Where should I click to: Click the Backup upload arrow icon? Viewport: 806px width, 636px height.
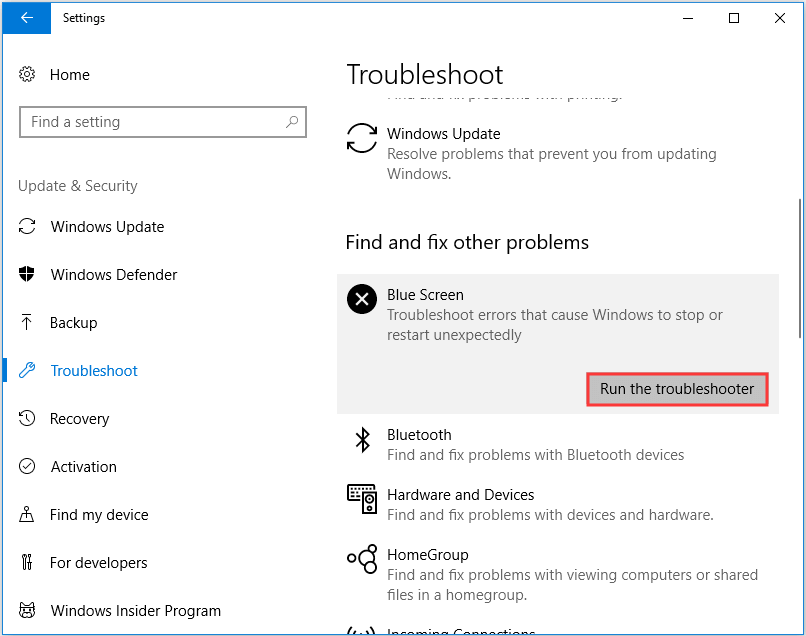27,323
